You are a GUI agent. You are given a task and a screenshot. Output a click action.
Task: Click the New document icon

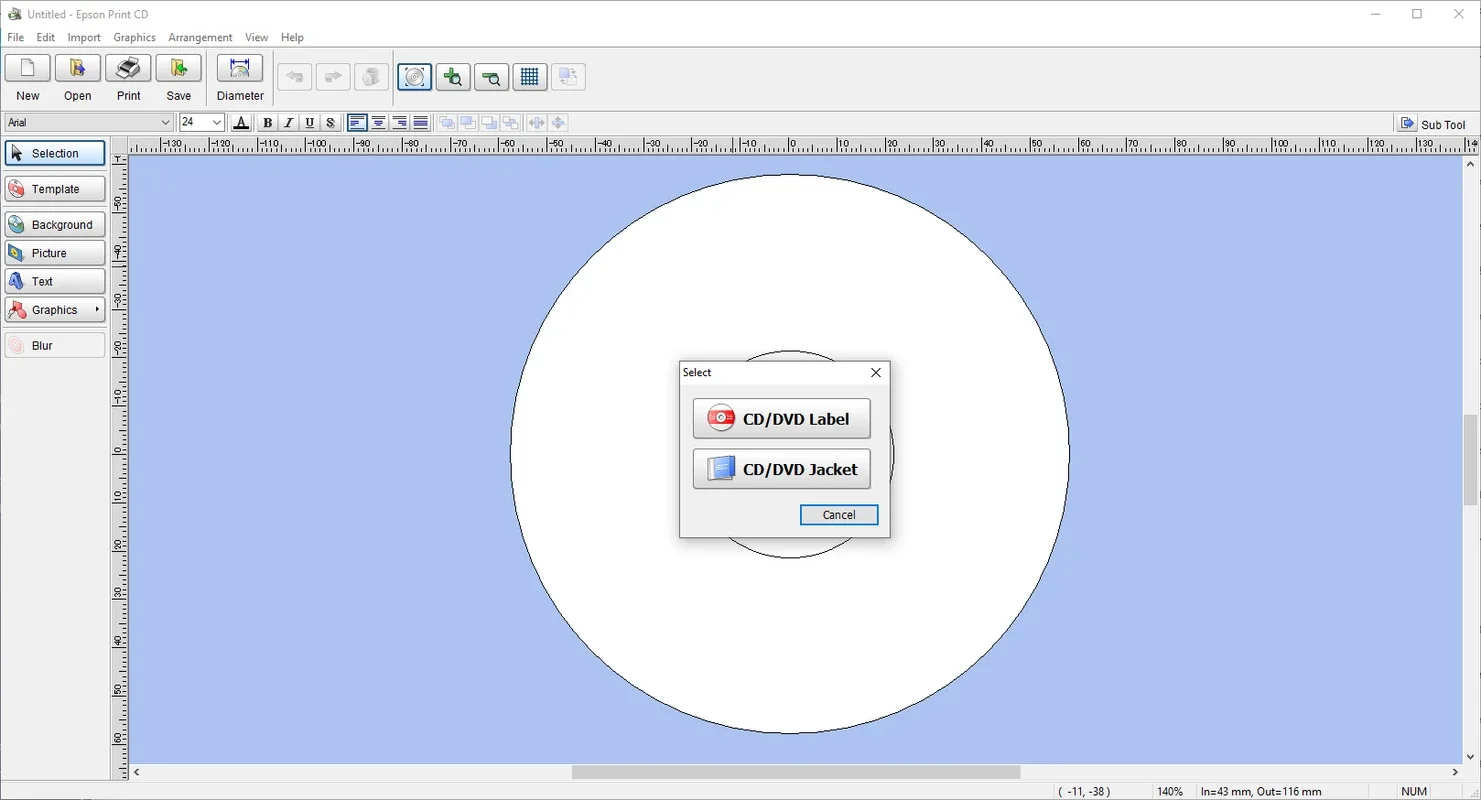click(28, 69)
